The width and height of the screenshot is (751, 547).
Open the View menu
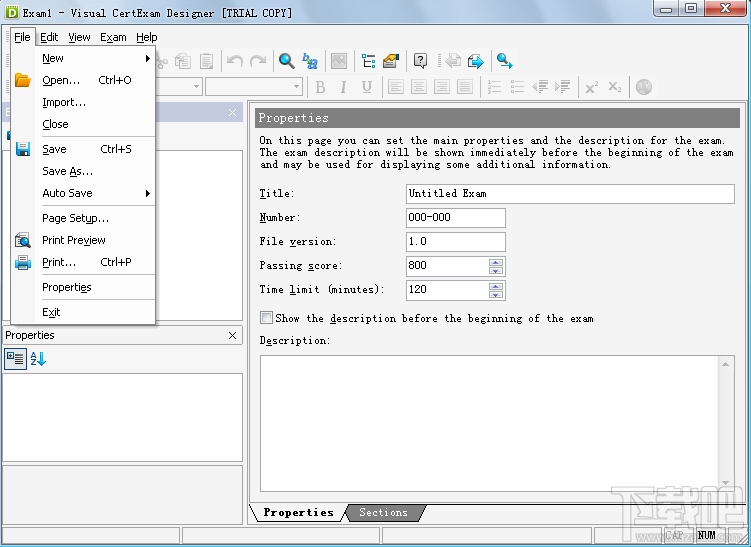(79, 37)
